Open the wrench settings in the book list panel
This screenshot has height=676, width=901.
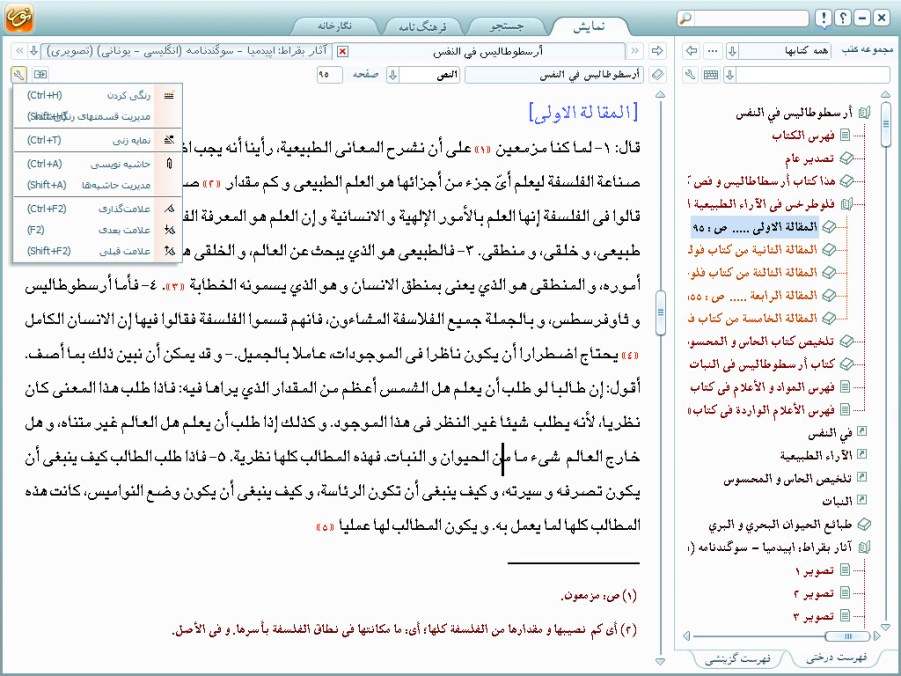[x=691, y=74]
